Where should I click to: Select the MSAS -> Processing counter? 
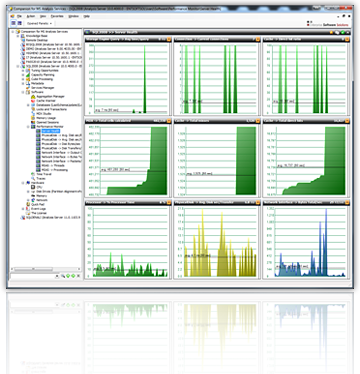pos(55,170)
